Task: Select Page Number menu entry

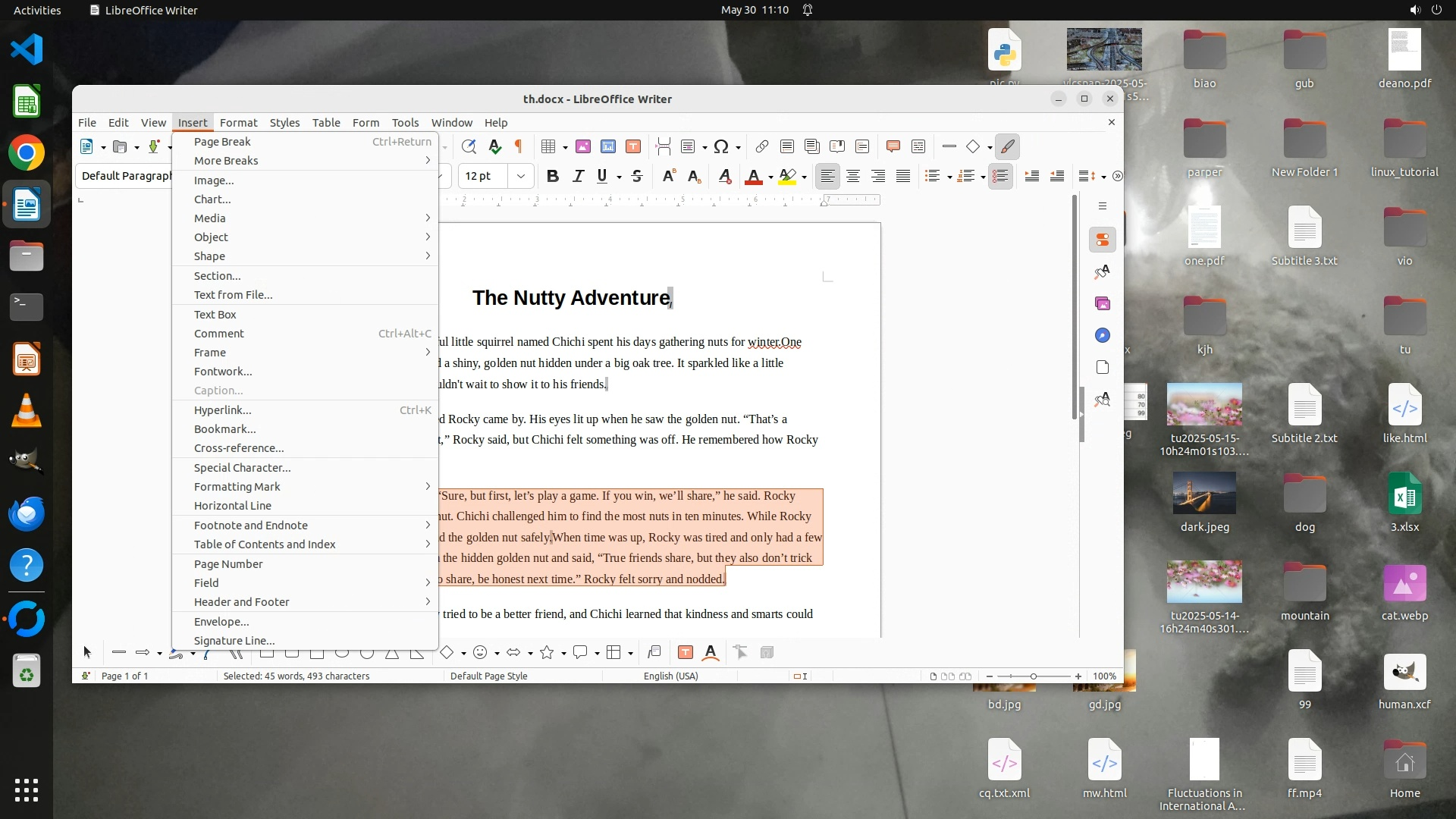Action: (228, 564)
